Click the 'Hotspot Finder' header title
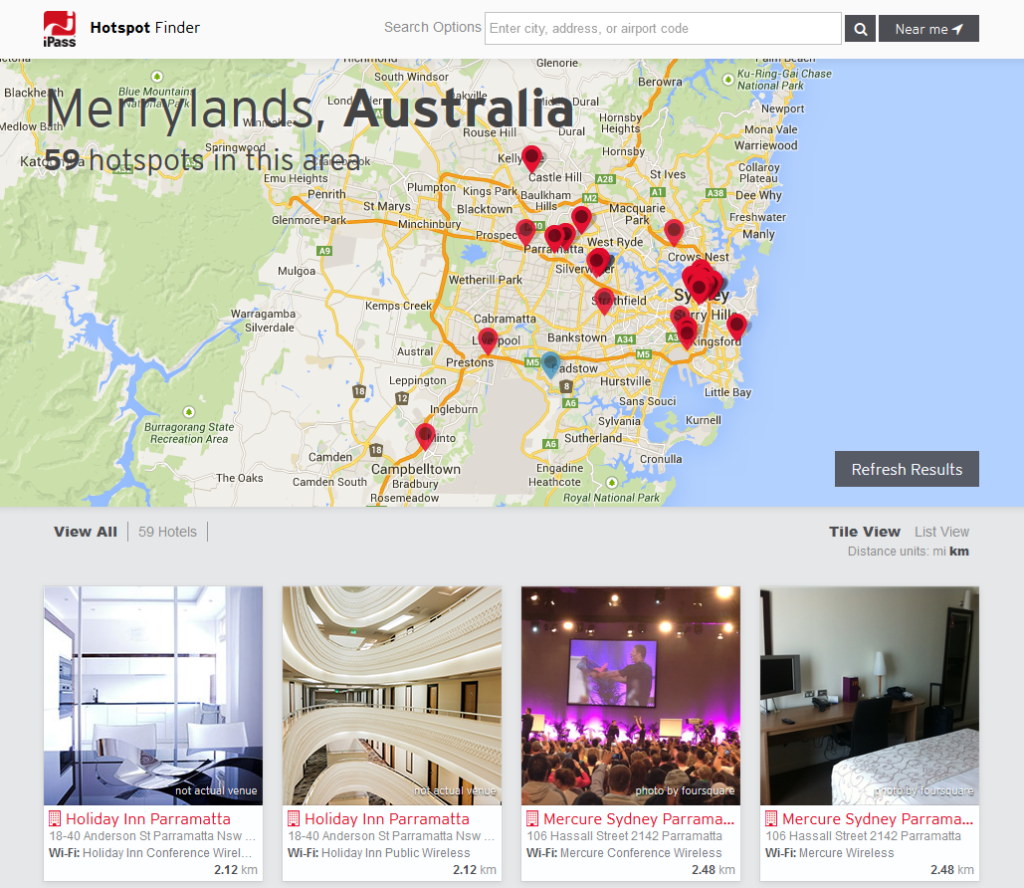Image resolution: width=1024 pixels, height=888 pixels. pos(145,27)
